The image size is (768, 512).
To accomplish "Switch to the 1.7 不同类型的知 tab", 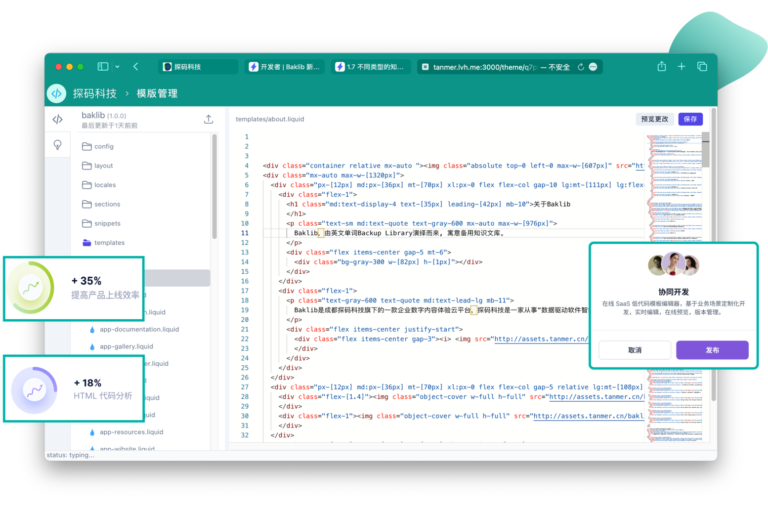I will tap(370, 67).
